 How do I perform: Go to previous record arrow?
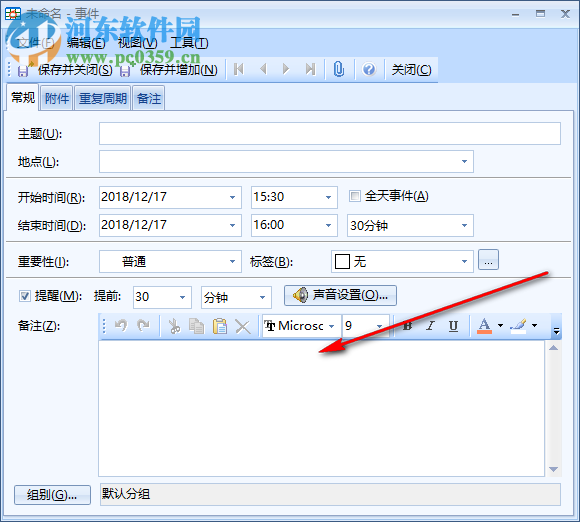263,69
